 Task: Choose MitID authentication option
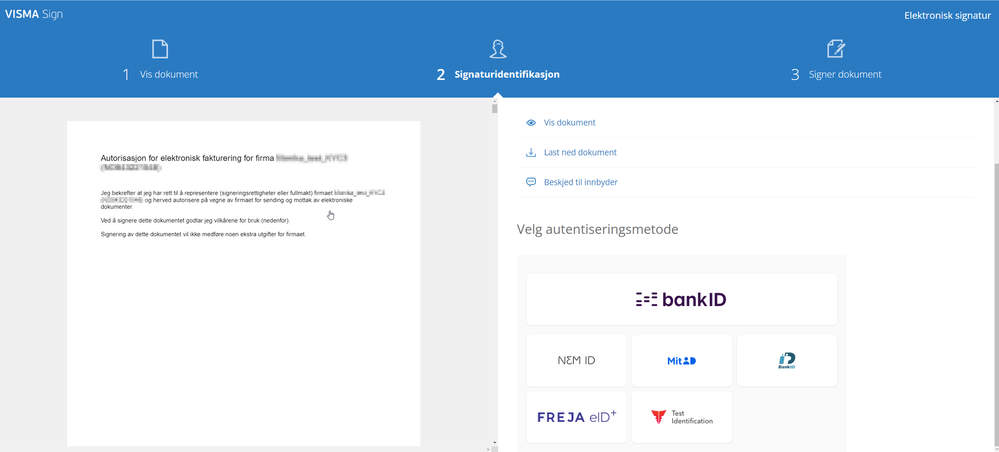tap(681, 361)
